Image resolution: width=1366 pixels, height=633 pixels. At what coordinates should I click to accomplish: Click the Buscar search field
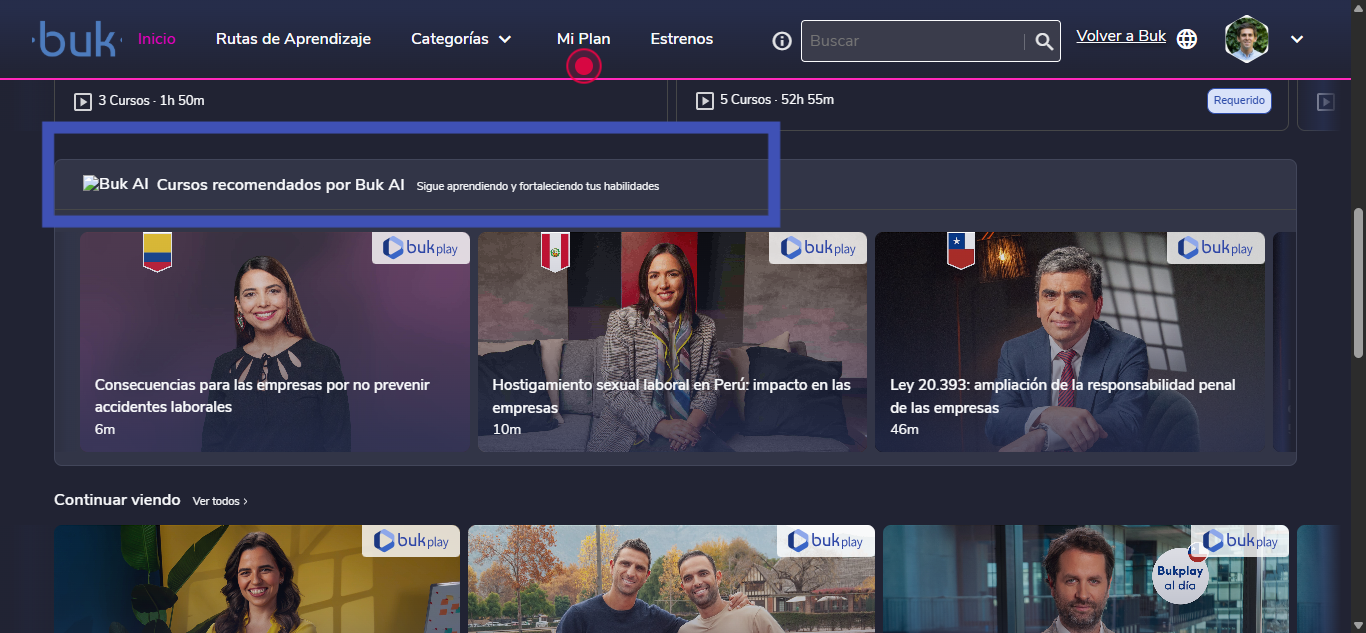tap(912, 41)
